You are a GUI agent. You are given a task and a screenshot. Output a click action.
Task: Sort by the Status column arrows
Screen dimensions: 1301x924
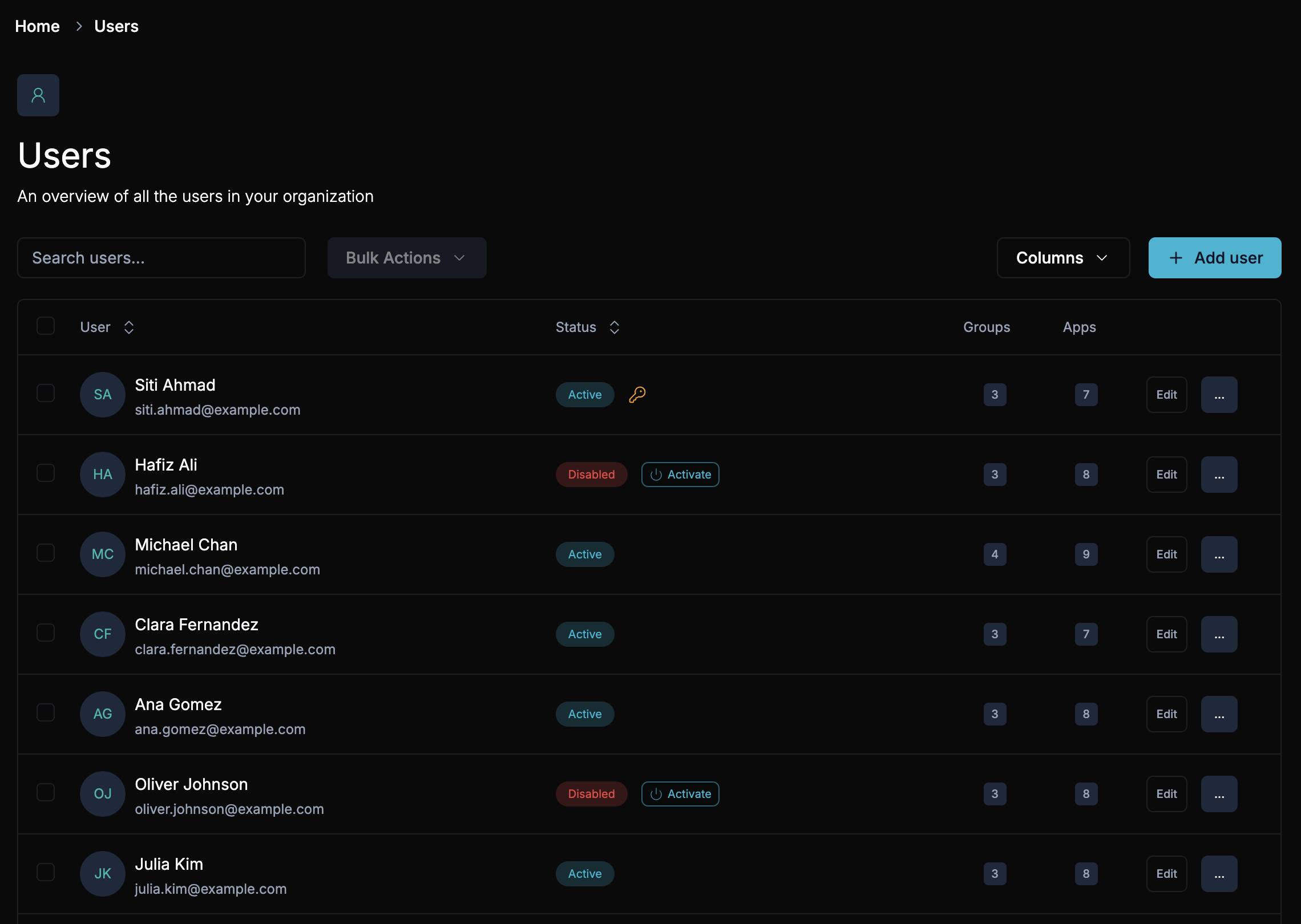[x=615, y=327]
